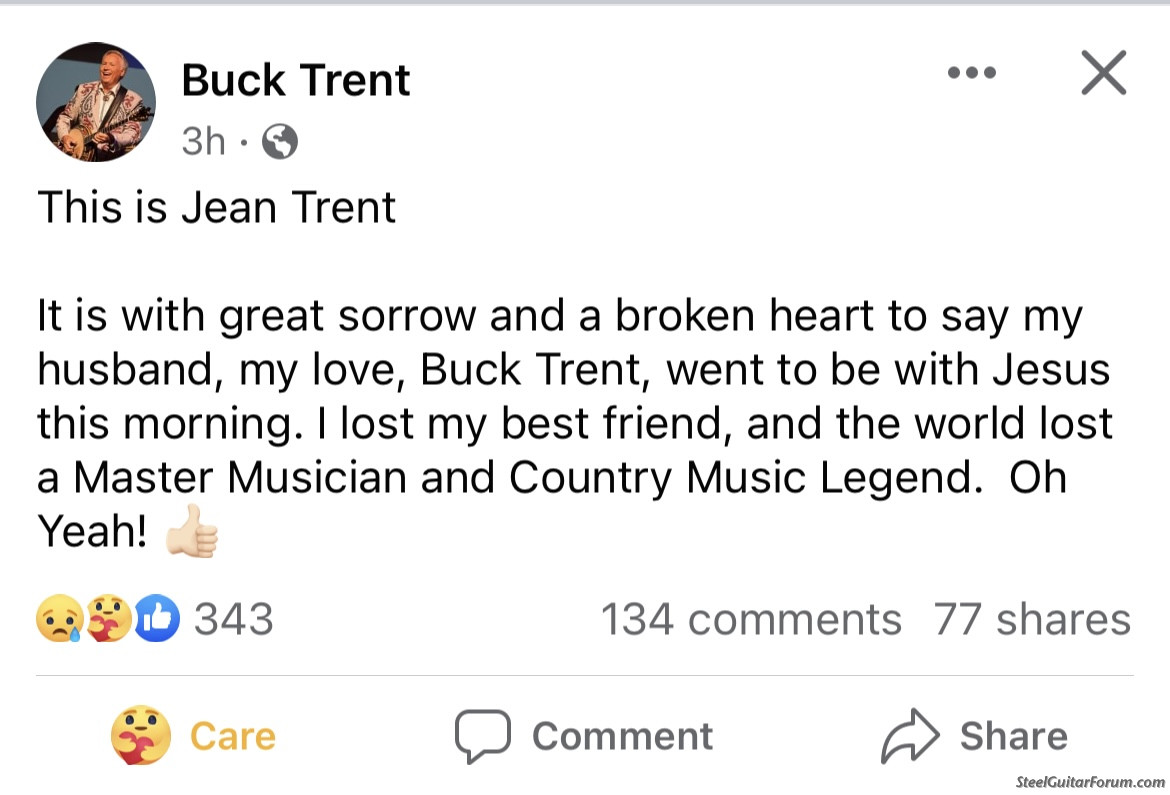Open the three-dot post options menu
This screenshot has width=1170, height=795.
[x=971, y=73]
